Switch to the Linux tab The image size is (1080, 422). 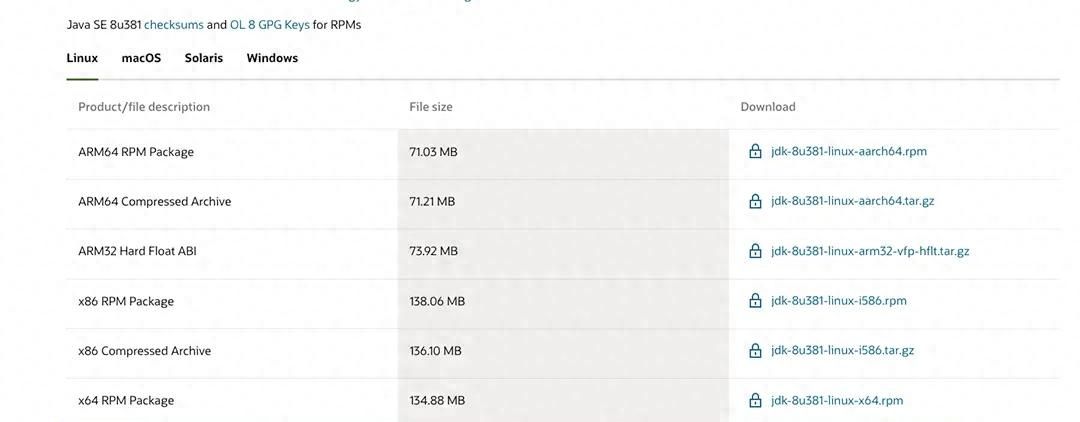pyautogui.click(x=82, y=58)
